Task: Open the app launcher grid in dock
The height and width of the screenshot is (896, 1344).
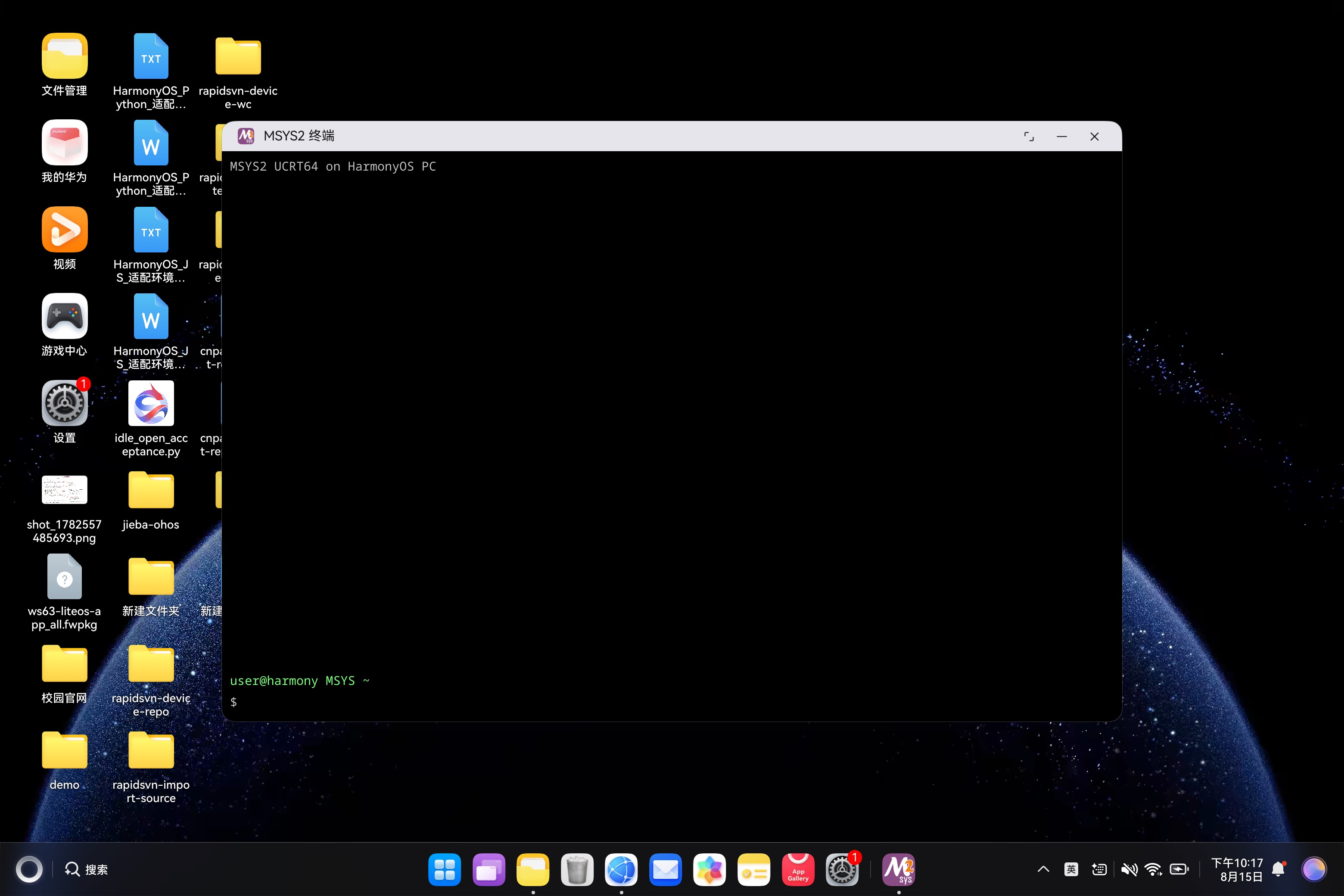Action: coord(444,870)
